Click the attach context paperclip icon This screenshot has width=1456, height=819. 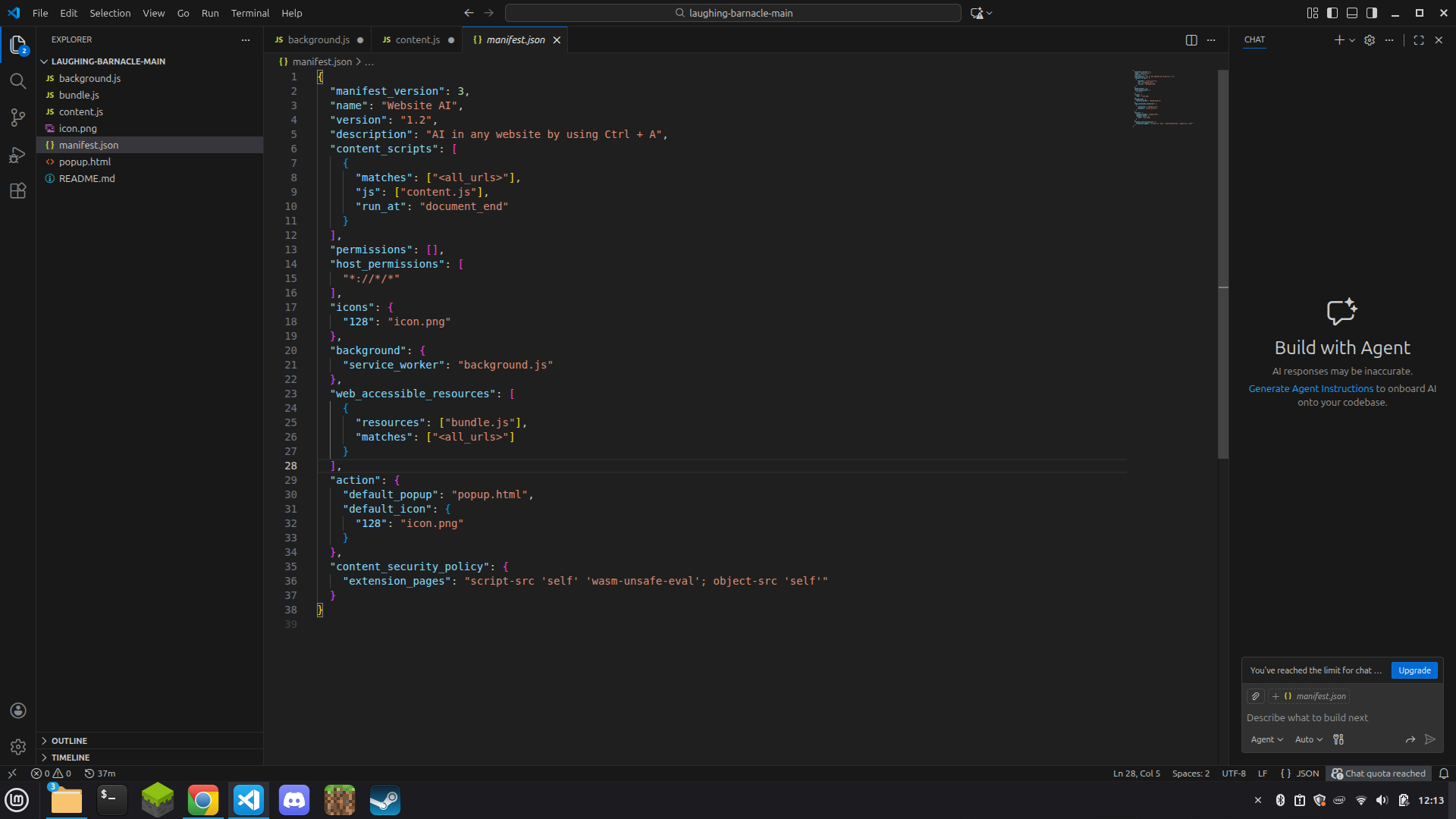pyautogui.click(x=1255, y=696)
